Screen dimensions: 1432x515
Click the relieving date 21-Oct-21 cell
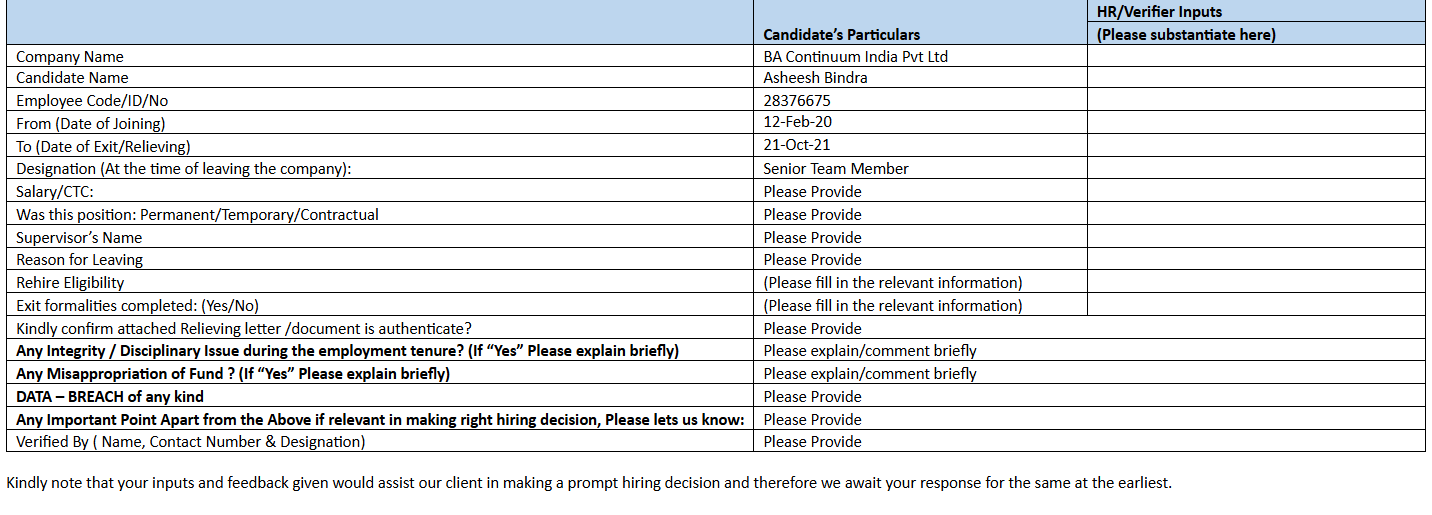(797, 145)
